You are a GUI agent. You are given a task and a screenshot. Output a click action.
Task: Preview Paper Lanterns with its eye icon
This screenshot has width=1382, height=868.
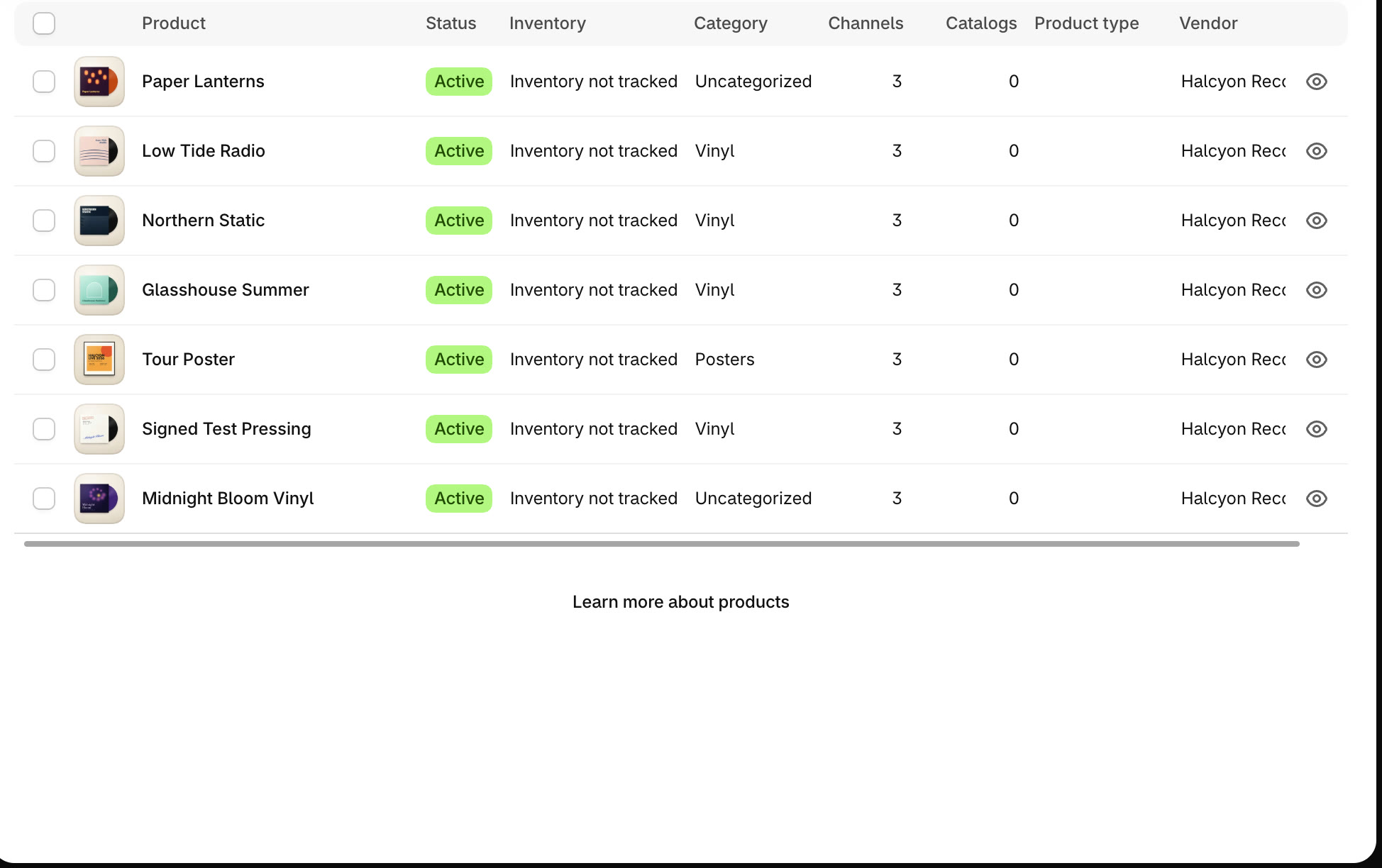point(1316,82)
